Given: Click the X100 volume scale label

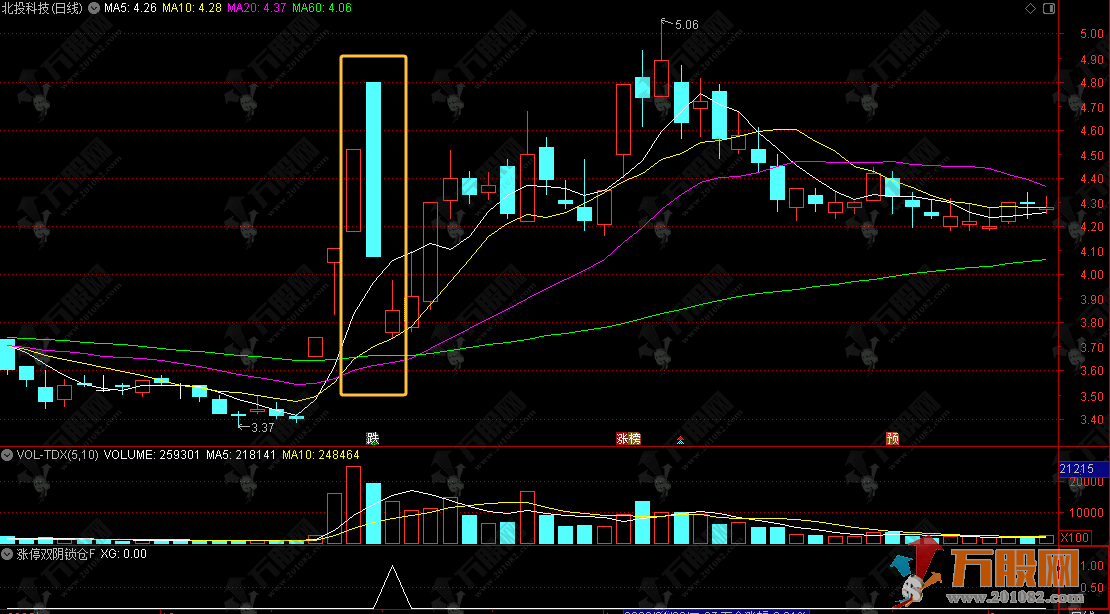Looking at the screenshot, I should tap(1074, 538).
